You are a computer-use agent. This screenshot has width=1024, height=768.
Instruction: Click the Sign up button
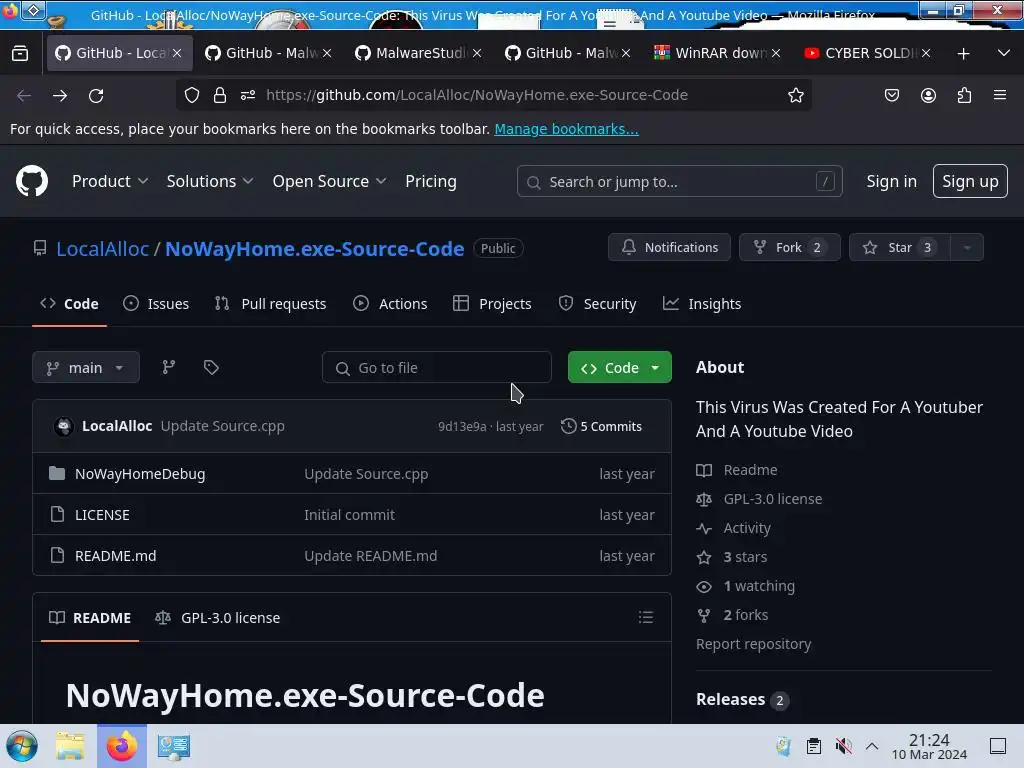point(970,181)
